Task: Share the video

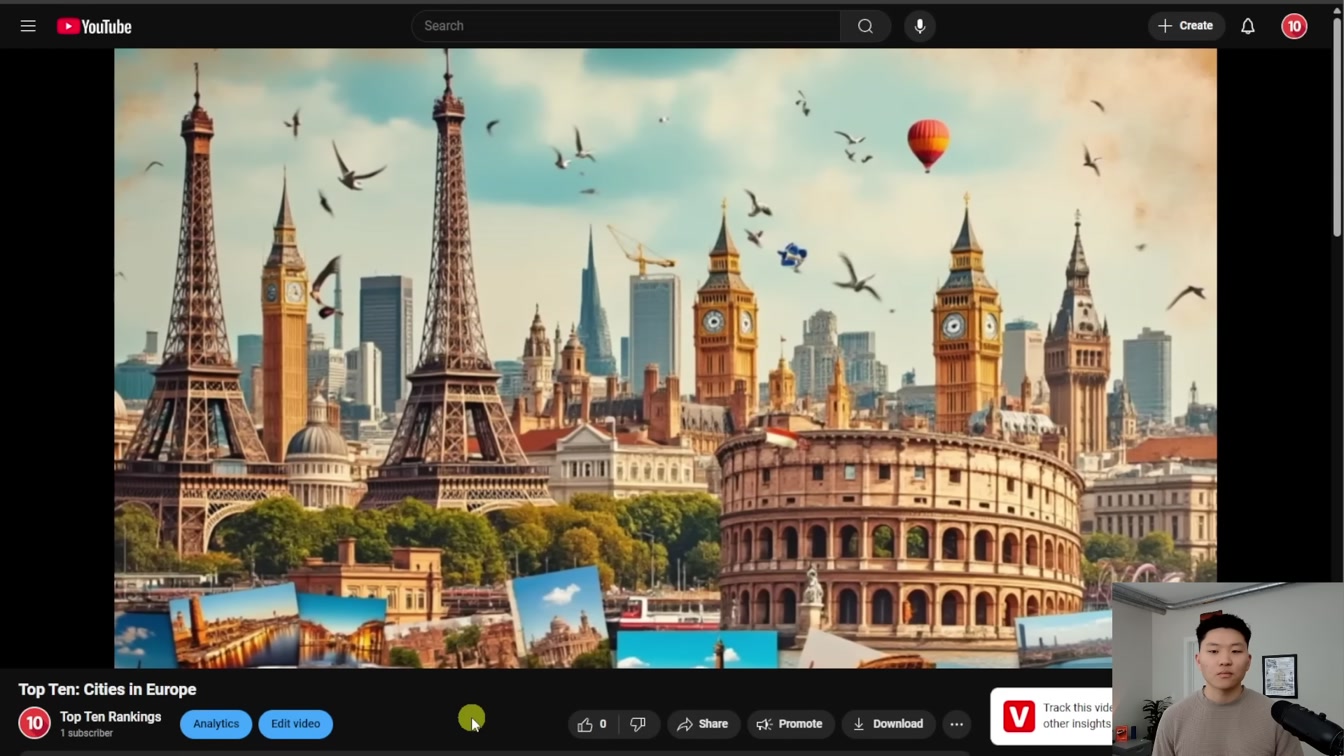Action: point(703,724)
